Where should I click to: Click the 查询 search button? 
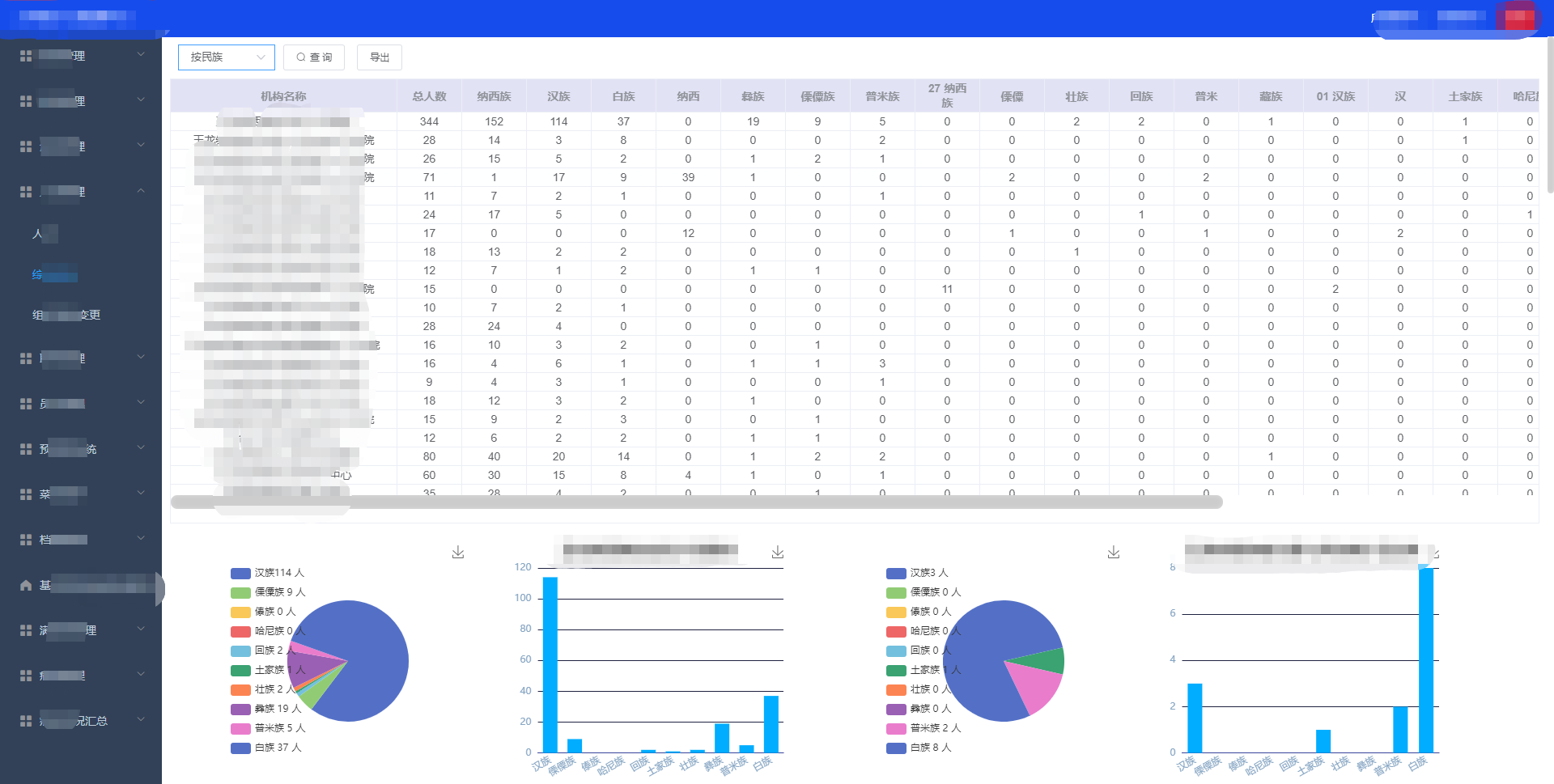[314, 57]
